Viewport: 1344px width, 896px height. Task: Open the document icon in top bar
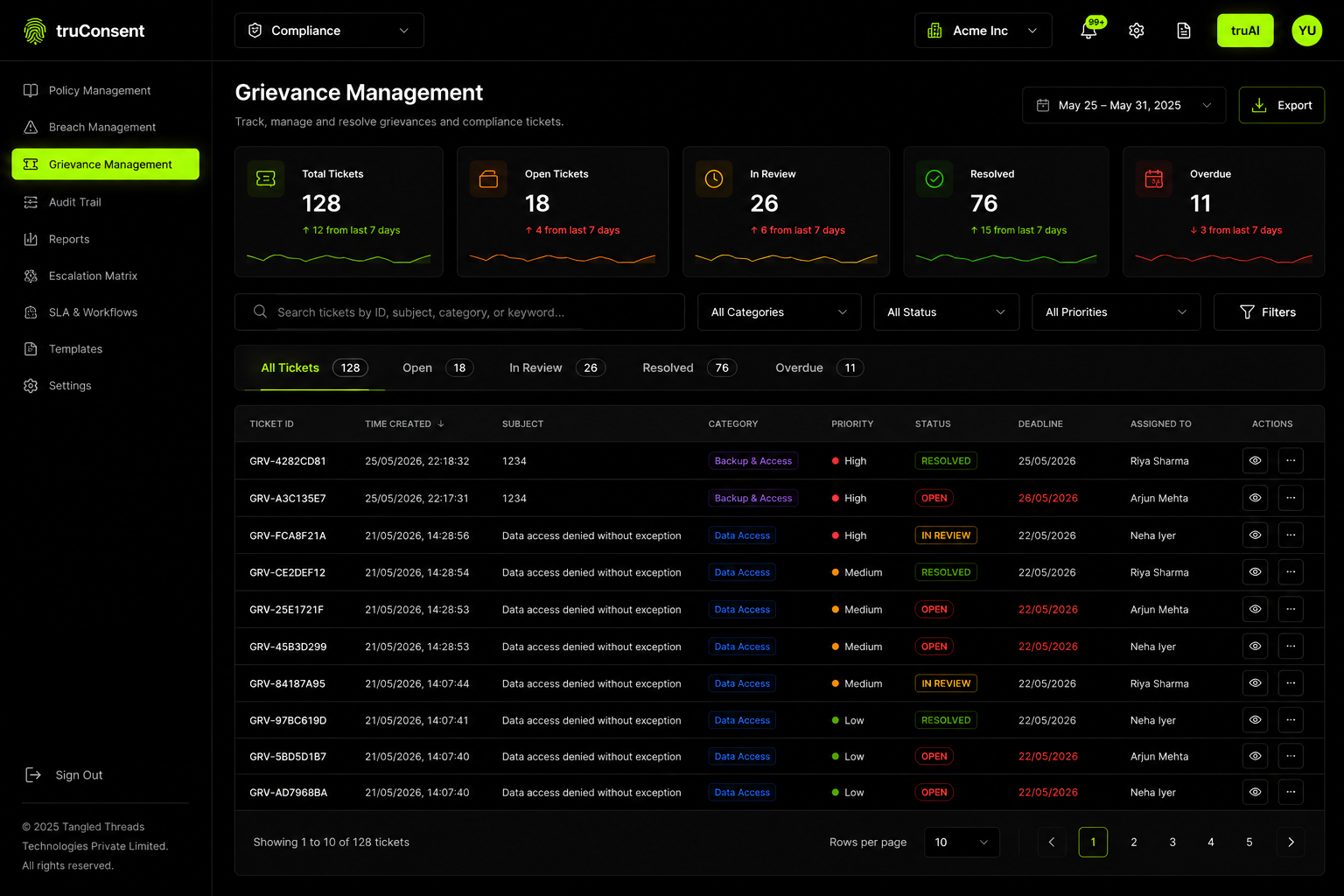coord(1183,31)
